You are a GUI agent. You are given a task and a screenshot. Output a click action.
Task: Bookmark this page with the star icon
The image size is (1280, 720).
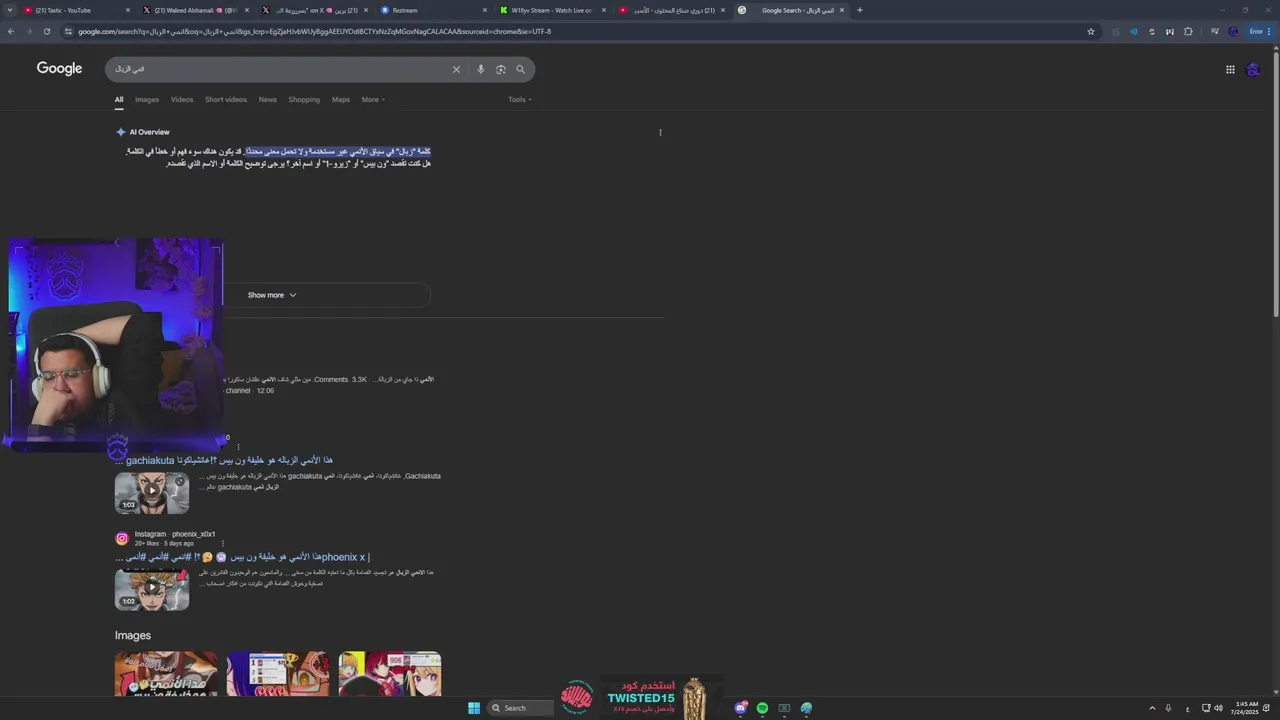(1091, 31)
